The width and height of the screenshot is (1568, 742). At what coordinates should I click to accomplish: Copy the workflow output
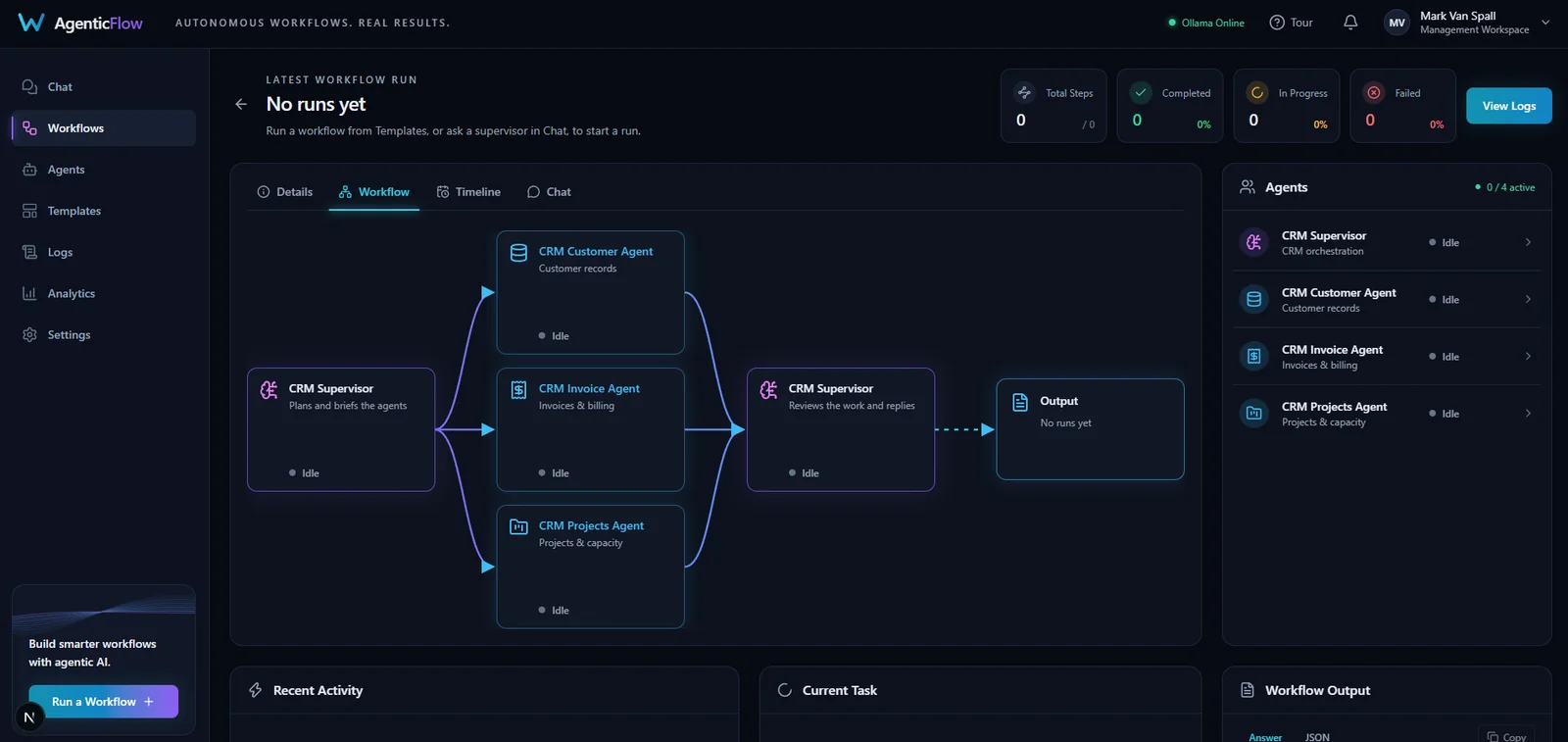click(1506, 737)
